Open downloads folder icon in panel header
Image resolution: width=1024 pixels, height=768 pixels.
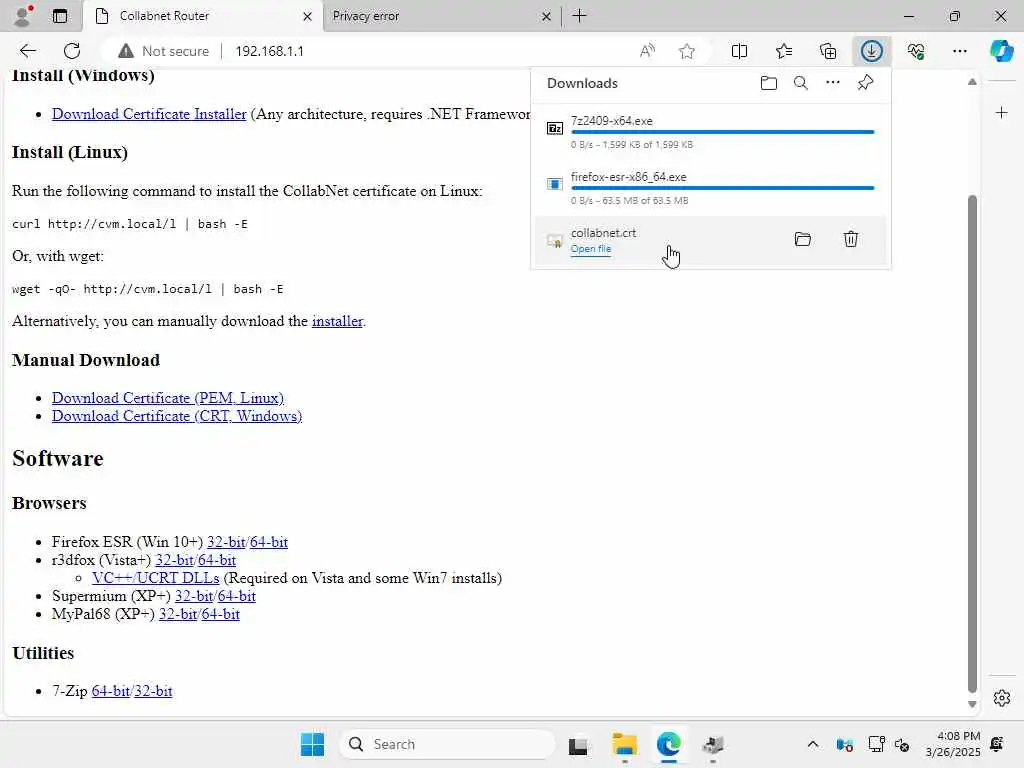pyautogui.click(x=769, y=83)
